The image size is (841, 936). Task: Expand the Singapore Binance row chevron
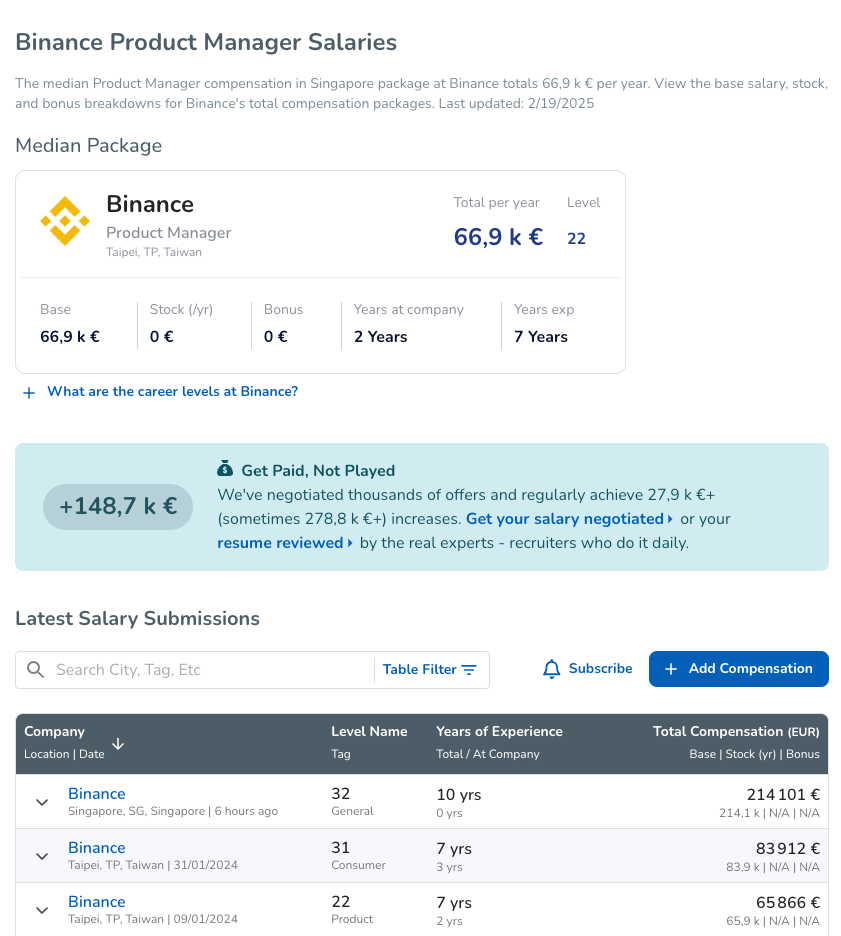tap(42, 802)
